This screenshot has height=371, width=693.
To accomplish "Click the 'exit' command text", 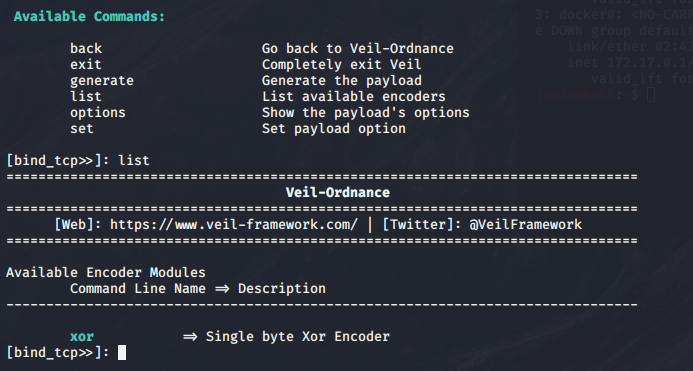I will pos(86,65).
